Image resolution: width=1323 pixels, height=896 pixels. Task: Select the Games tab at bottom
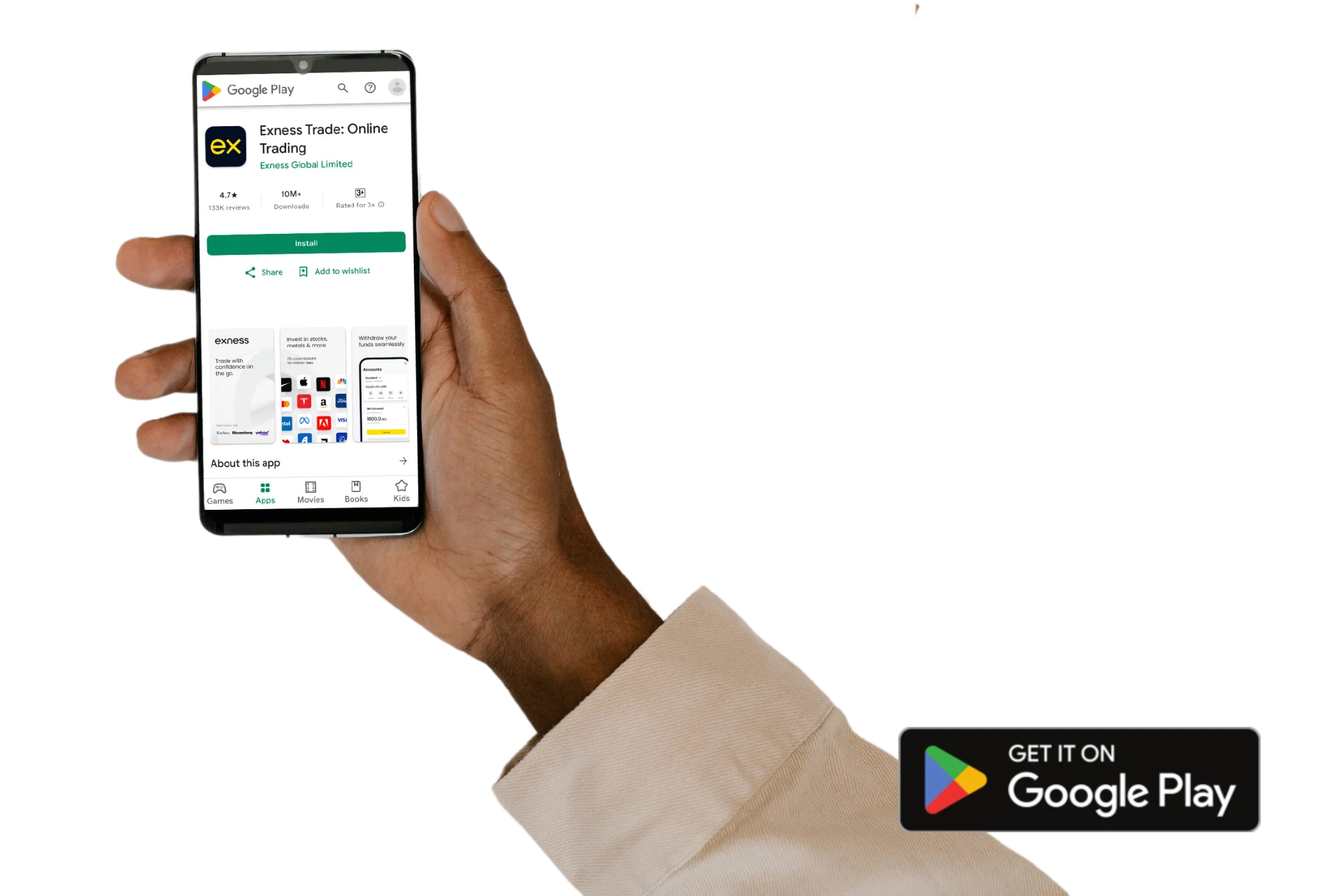click(220, 491)
